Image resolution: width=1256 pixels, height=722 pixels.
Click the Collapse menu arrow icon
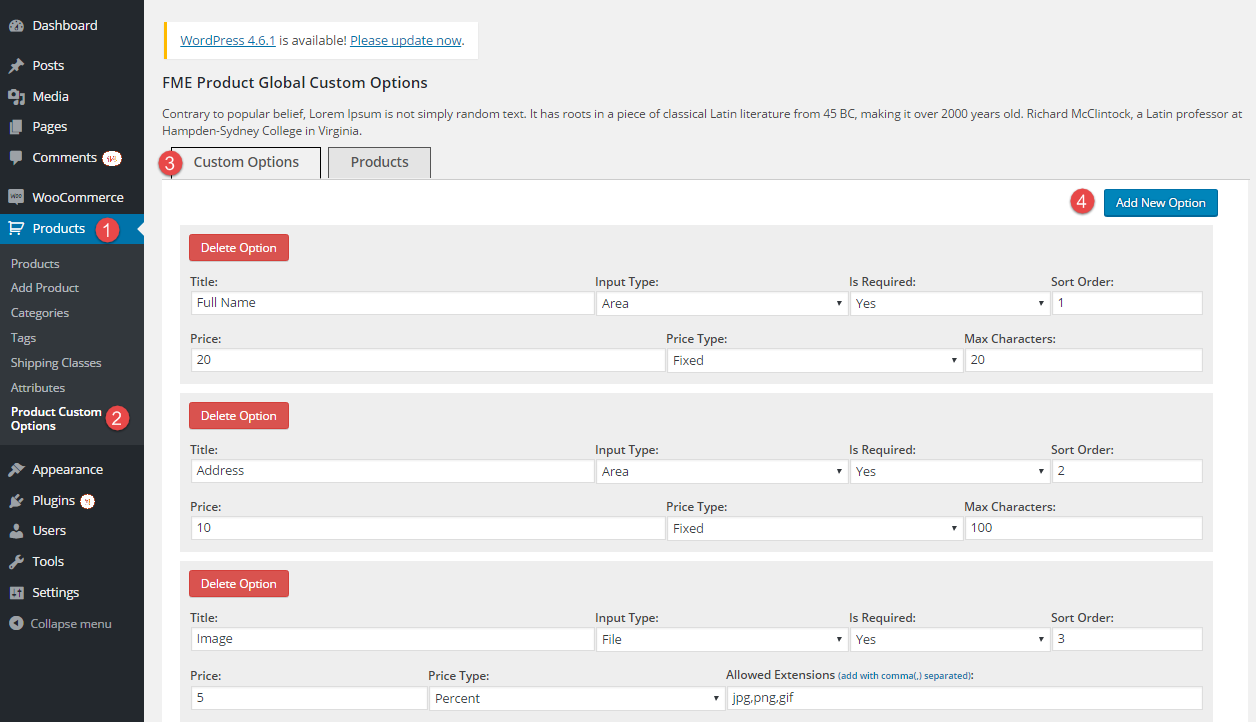tap(16, 624)
